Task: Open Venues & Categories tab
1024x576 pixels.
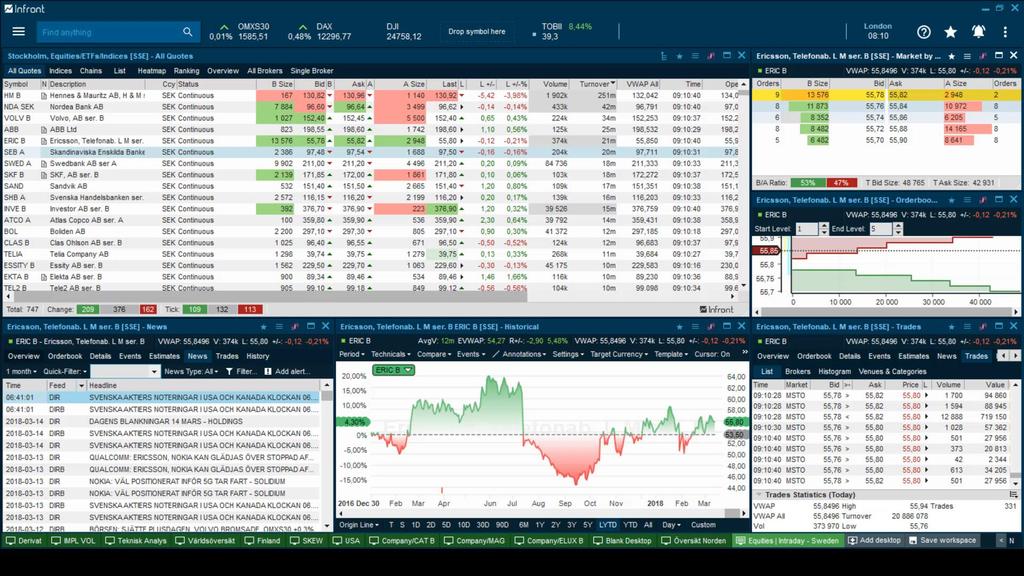Action: pyautogui.click(x=892, y=372)
